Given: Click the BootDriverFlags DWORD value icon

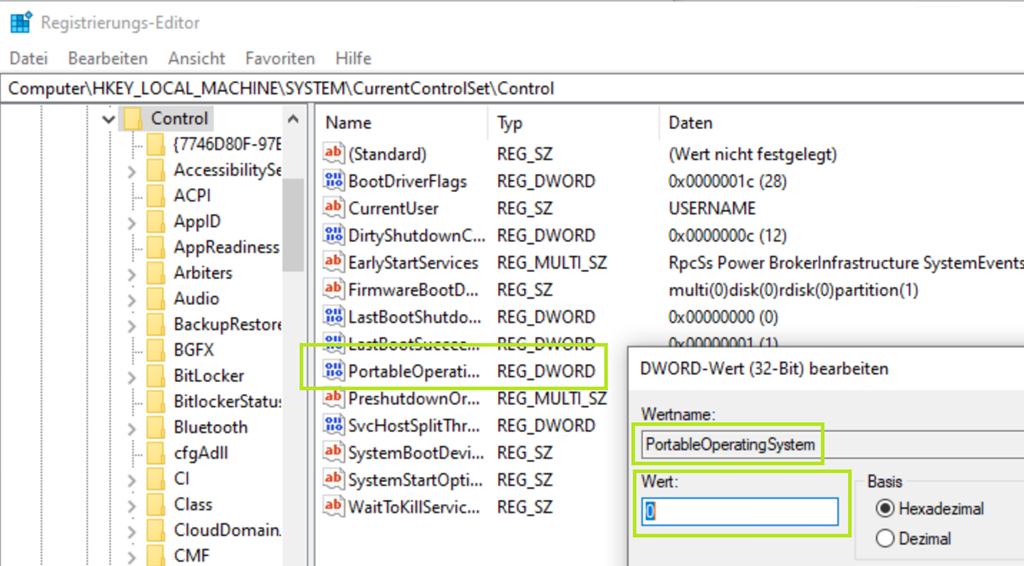Looking at the screenshot, I should pyautogui.click(x=333, y=181).
